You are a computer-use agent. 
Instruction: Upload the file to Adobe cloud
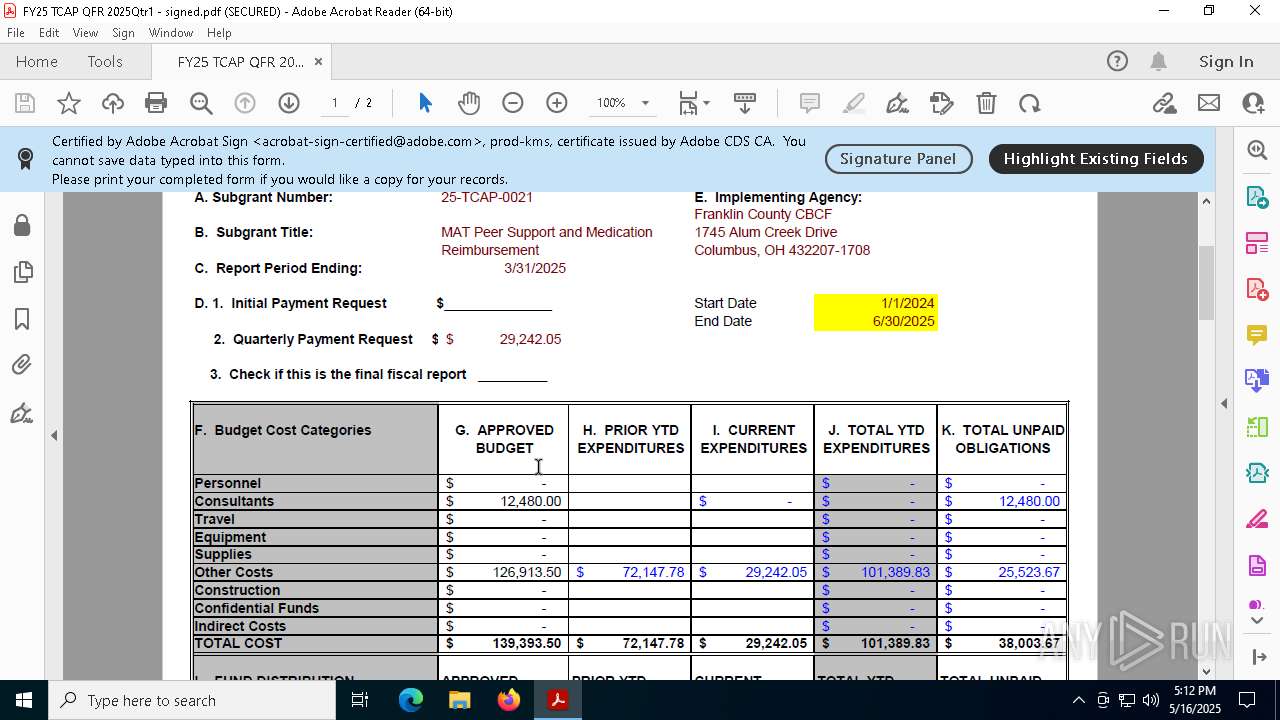tap(113, 103)
